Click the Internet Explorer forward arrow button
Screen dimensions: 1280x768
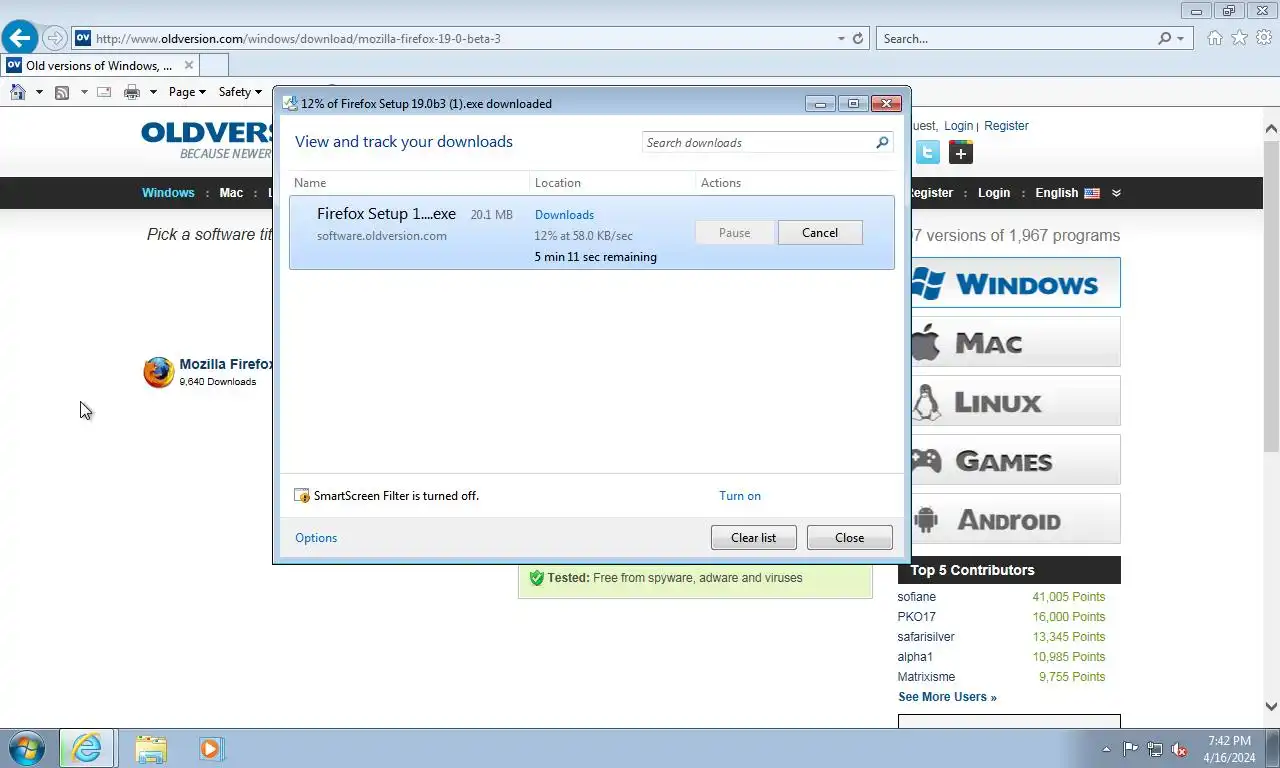click(55, 38)
